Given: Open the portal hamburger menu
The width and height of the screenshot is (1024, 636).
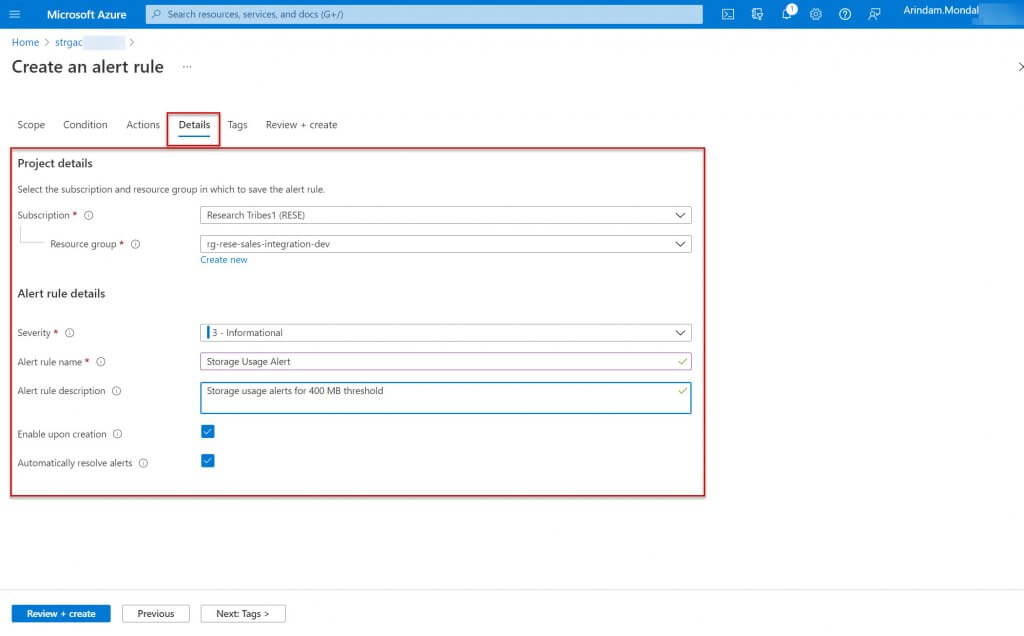Looking at the screenshot, I should point(14,14).
